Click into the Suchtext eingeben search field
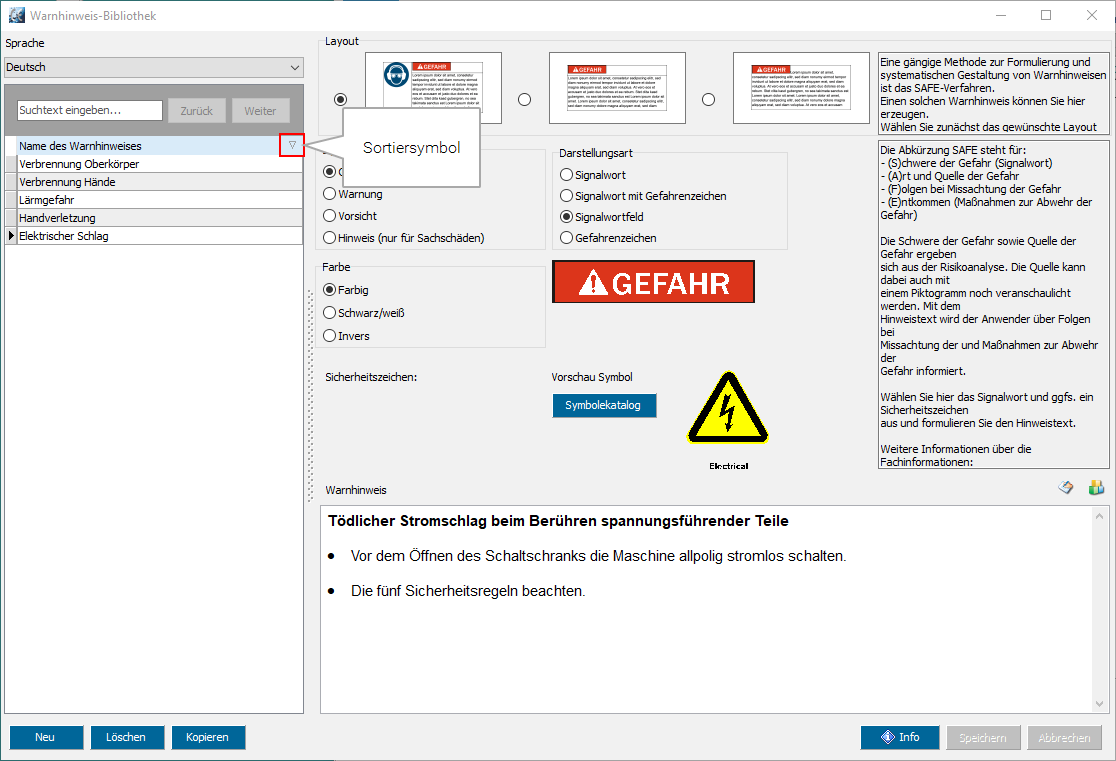The image size is (1116, 761). (x=90, y=110)
